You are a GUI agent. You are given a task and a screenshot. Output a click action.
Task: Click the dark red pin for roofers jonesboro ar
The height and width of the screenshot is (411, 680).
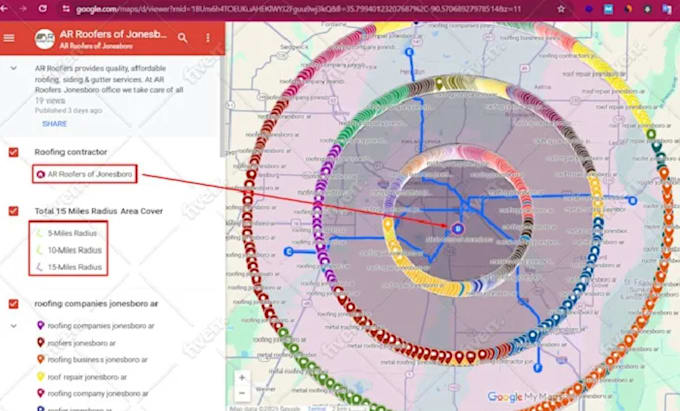40,342
